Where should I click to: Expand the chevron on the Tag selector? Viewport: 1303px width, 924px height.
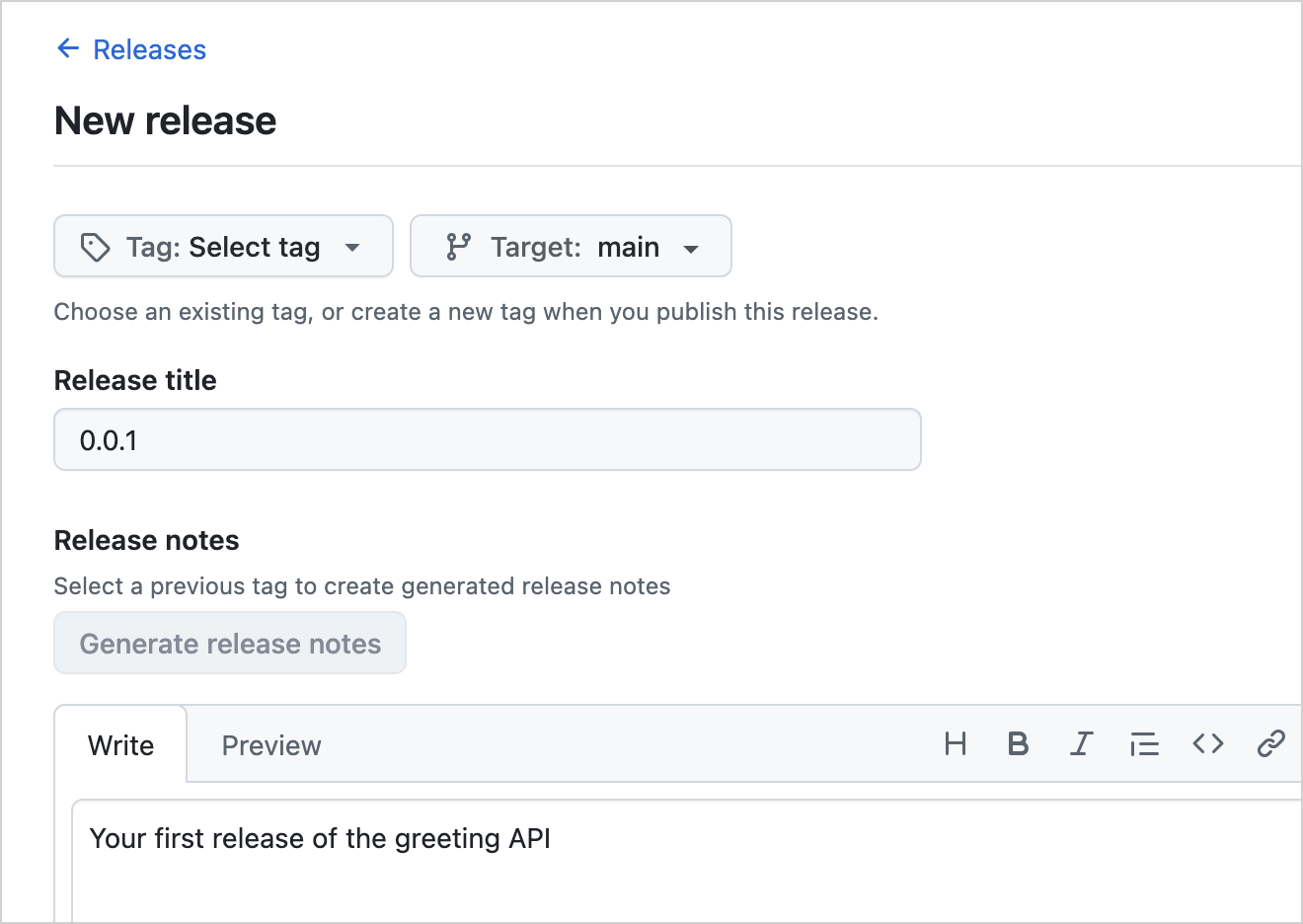(352, 248)
